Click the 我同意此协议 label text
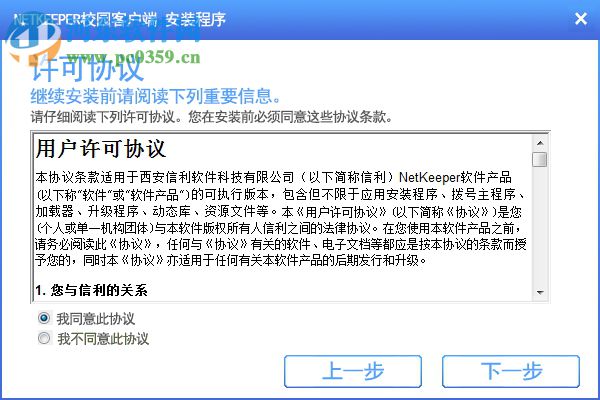 96,318
